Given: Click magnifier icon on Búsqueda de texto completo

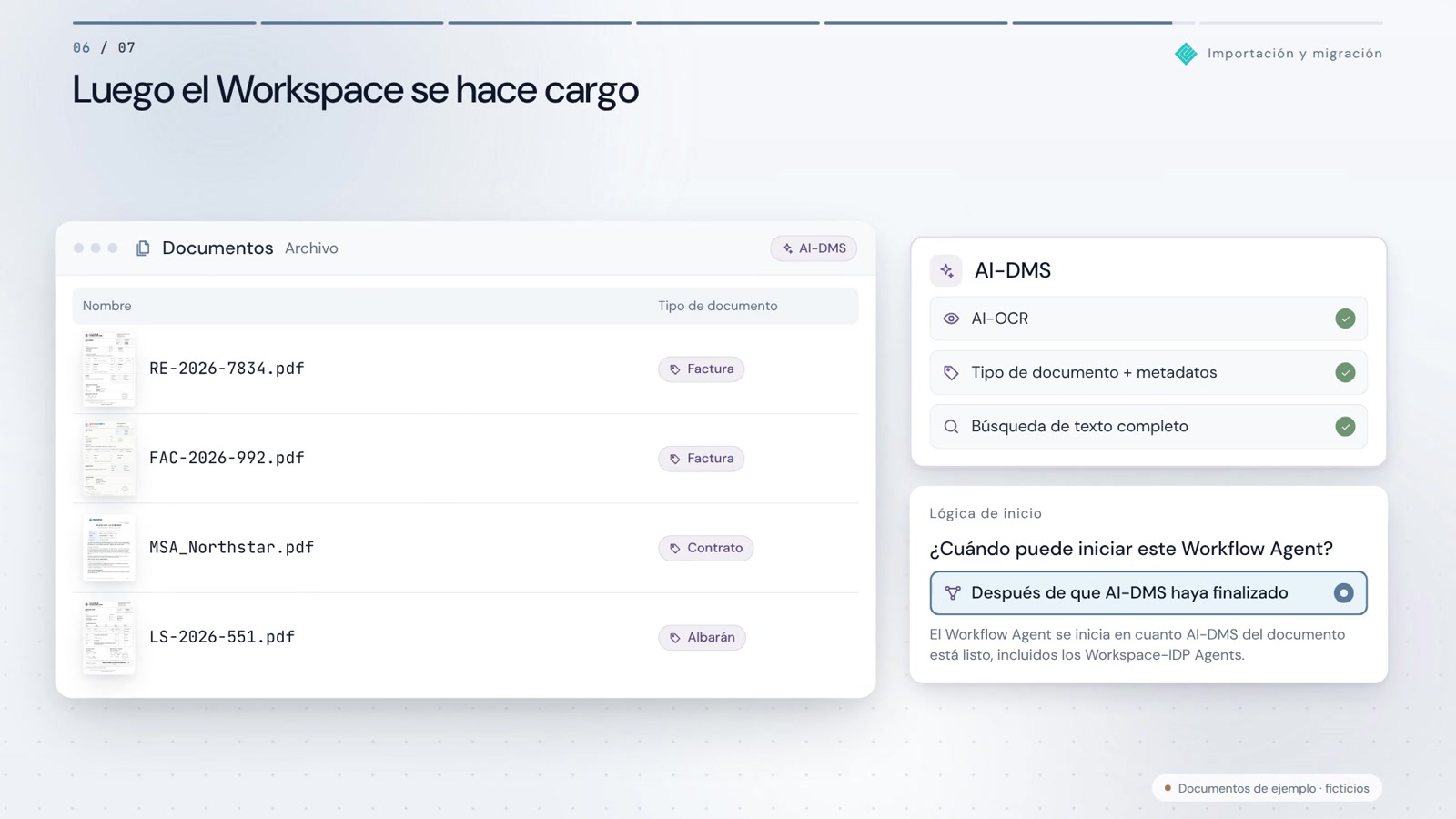Looking at the screenshot, I should pos(951,427).
